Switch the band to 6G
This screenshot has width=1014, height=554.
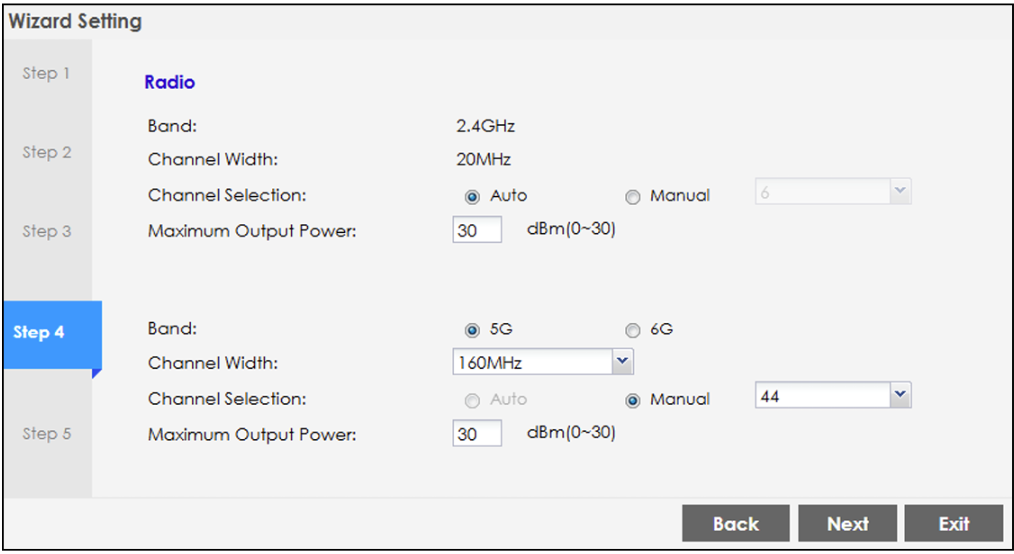(x=632, y=331)
